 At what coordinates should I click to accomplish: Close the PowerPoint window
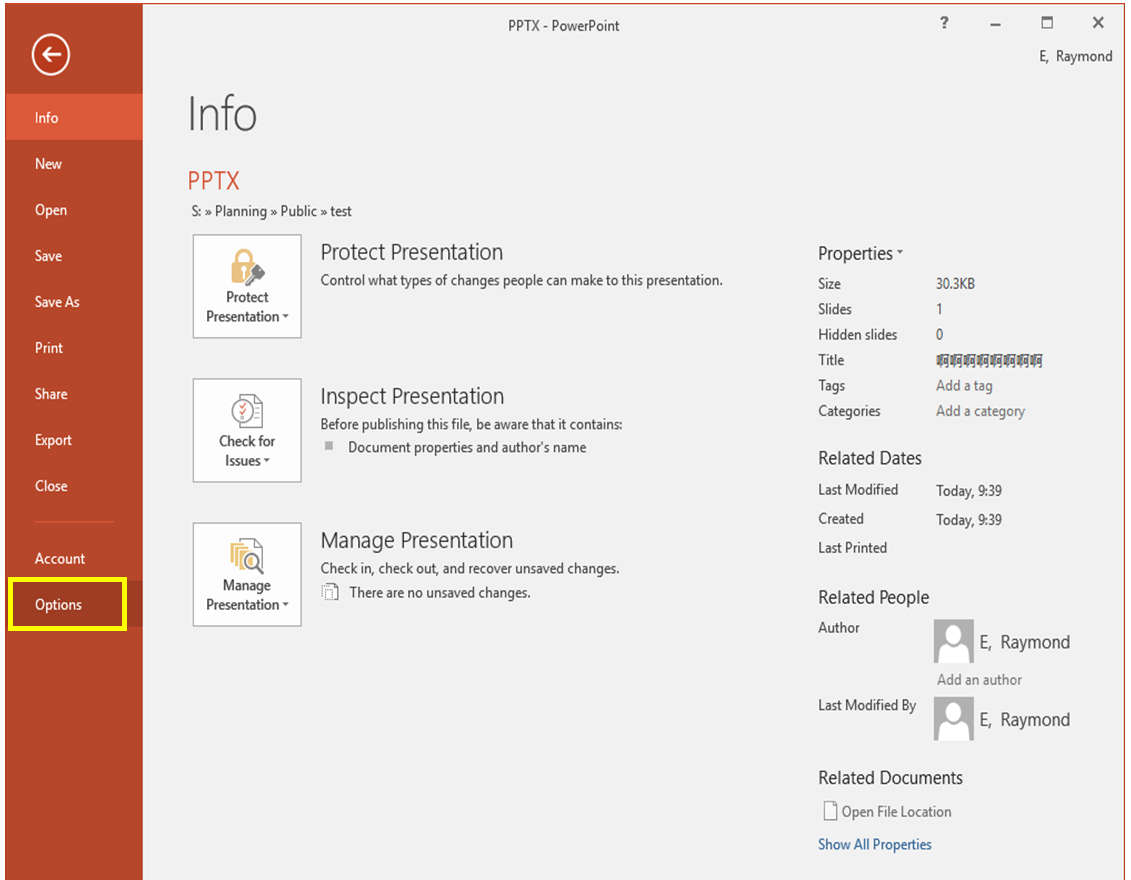[x=1098, y=23]
